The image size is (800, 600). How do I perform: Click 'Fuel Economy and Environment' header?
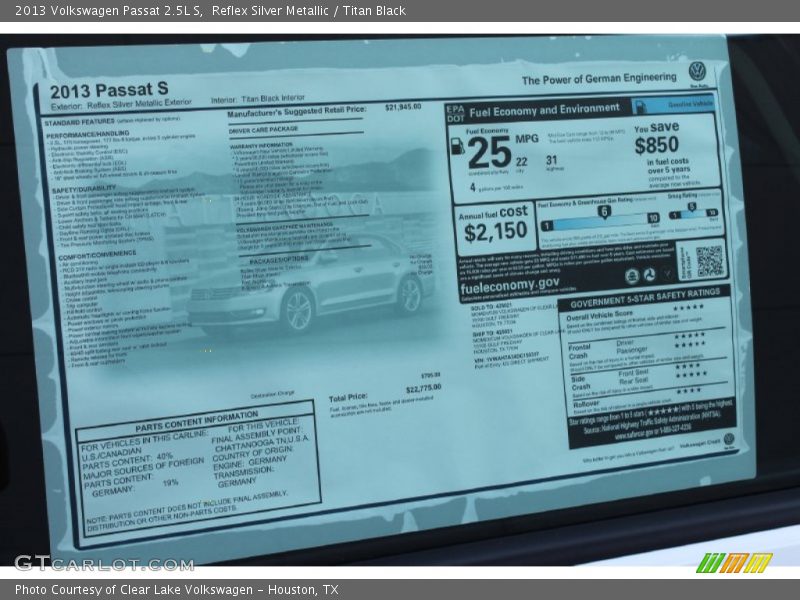point(544,110)
